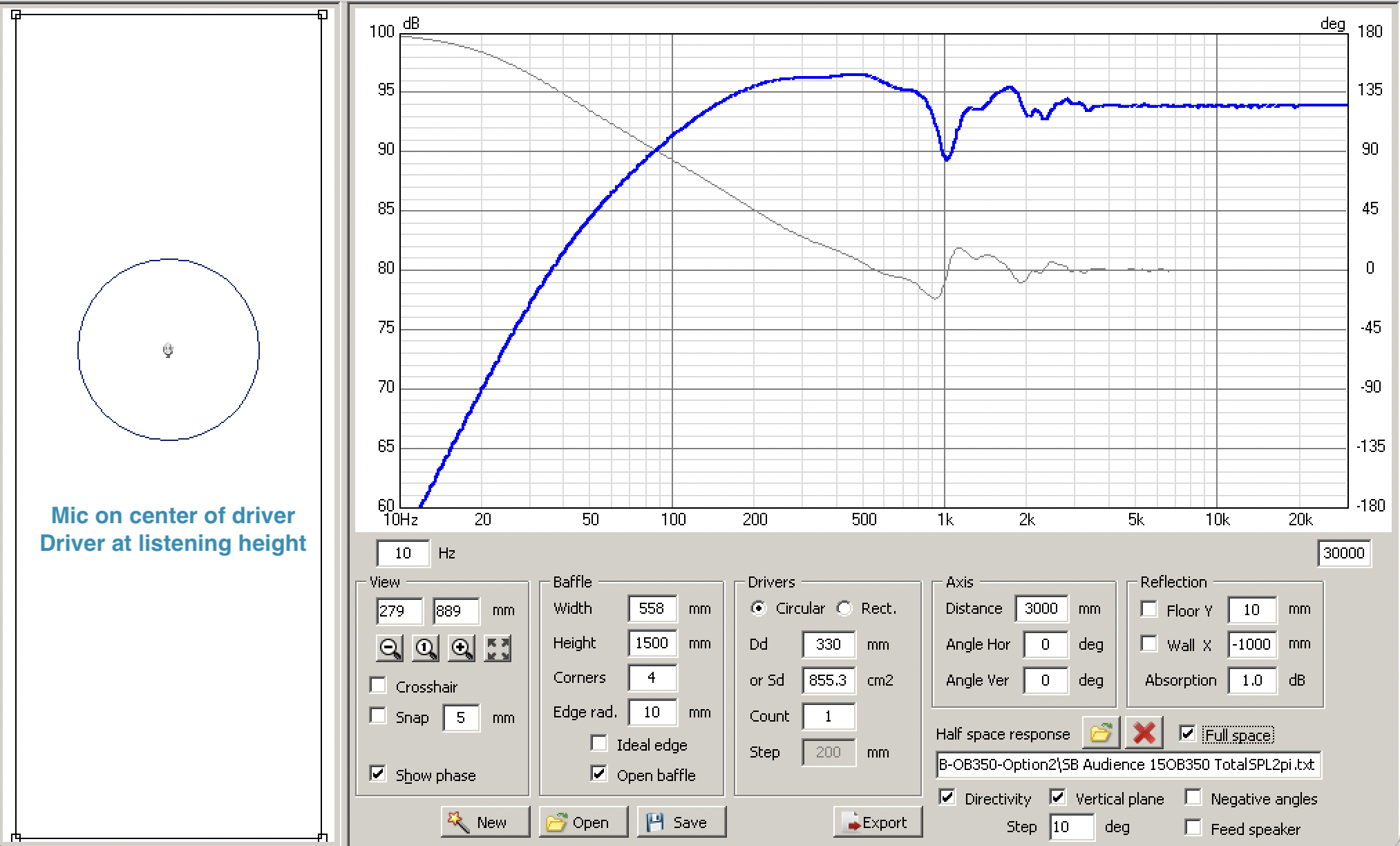
Task: Click the driver Dd diameter field
Action: (x=829, y=644)
